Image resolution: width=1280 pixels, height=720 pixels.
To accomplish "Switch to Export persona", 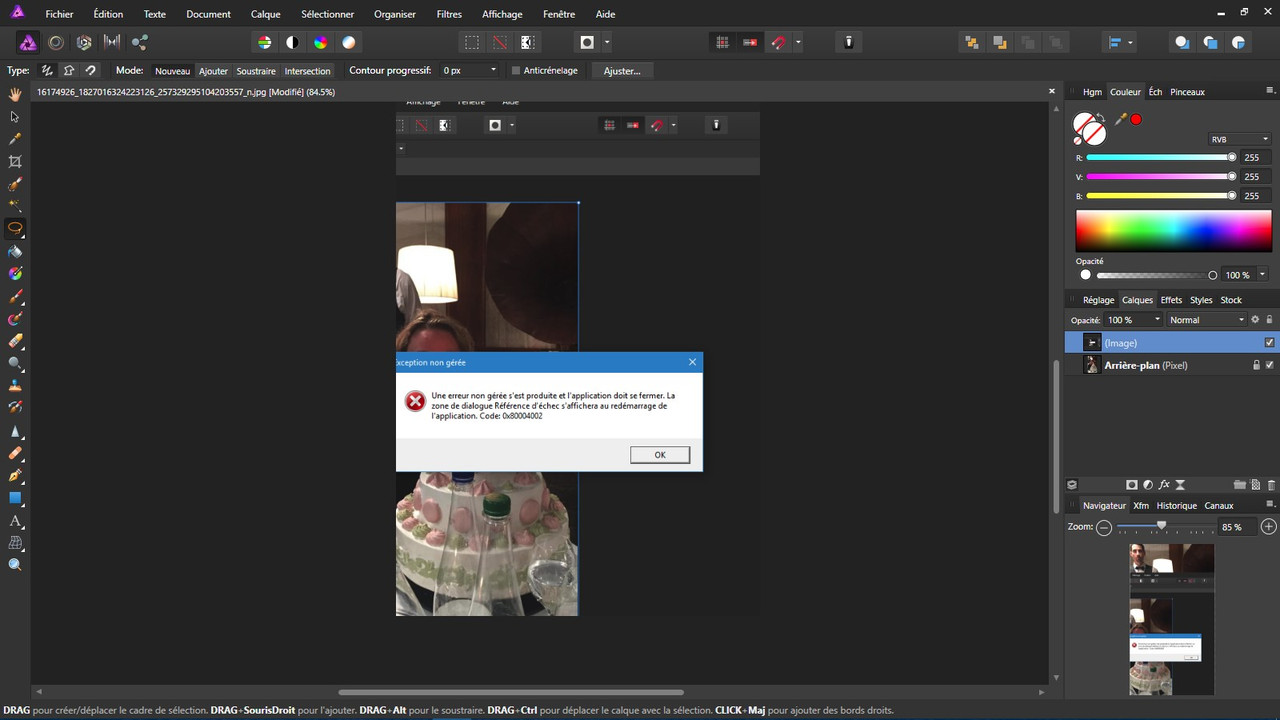I will 140,42.
